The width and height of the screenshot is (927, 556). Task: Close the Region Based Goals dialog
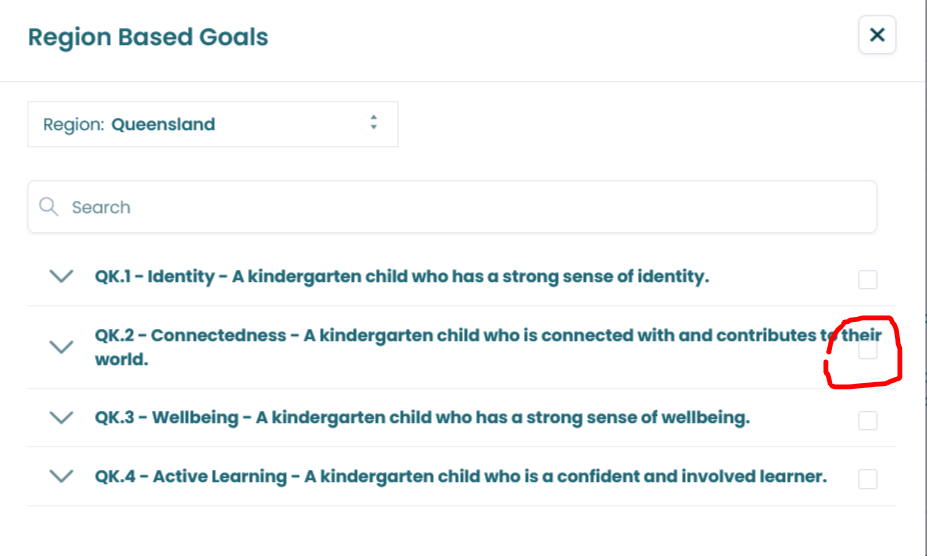(877, 35)
